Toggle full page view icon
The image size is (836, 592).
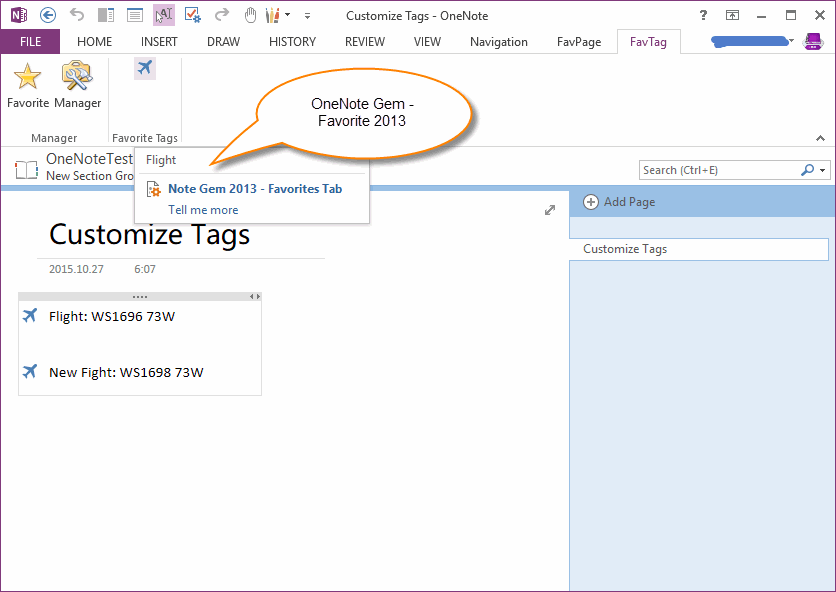[x=134, y=15]
